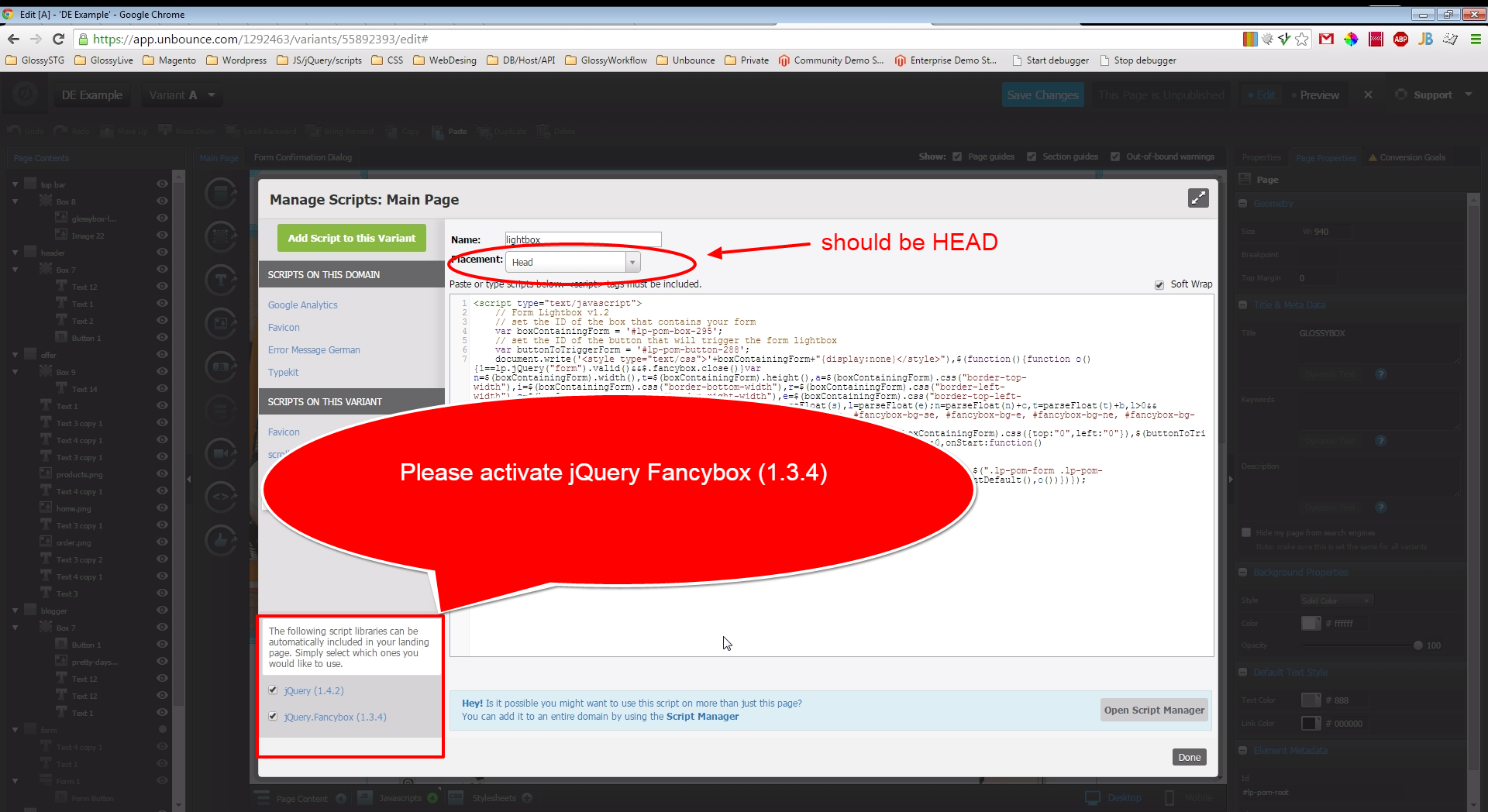Select the Google Analytics script
Image resolution: width=1488 pixels, height=812 pixels.
pyautogui.click(x=303, y=304)
